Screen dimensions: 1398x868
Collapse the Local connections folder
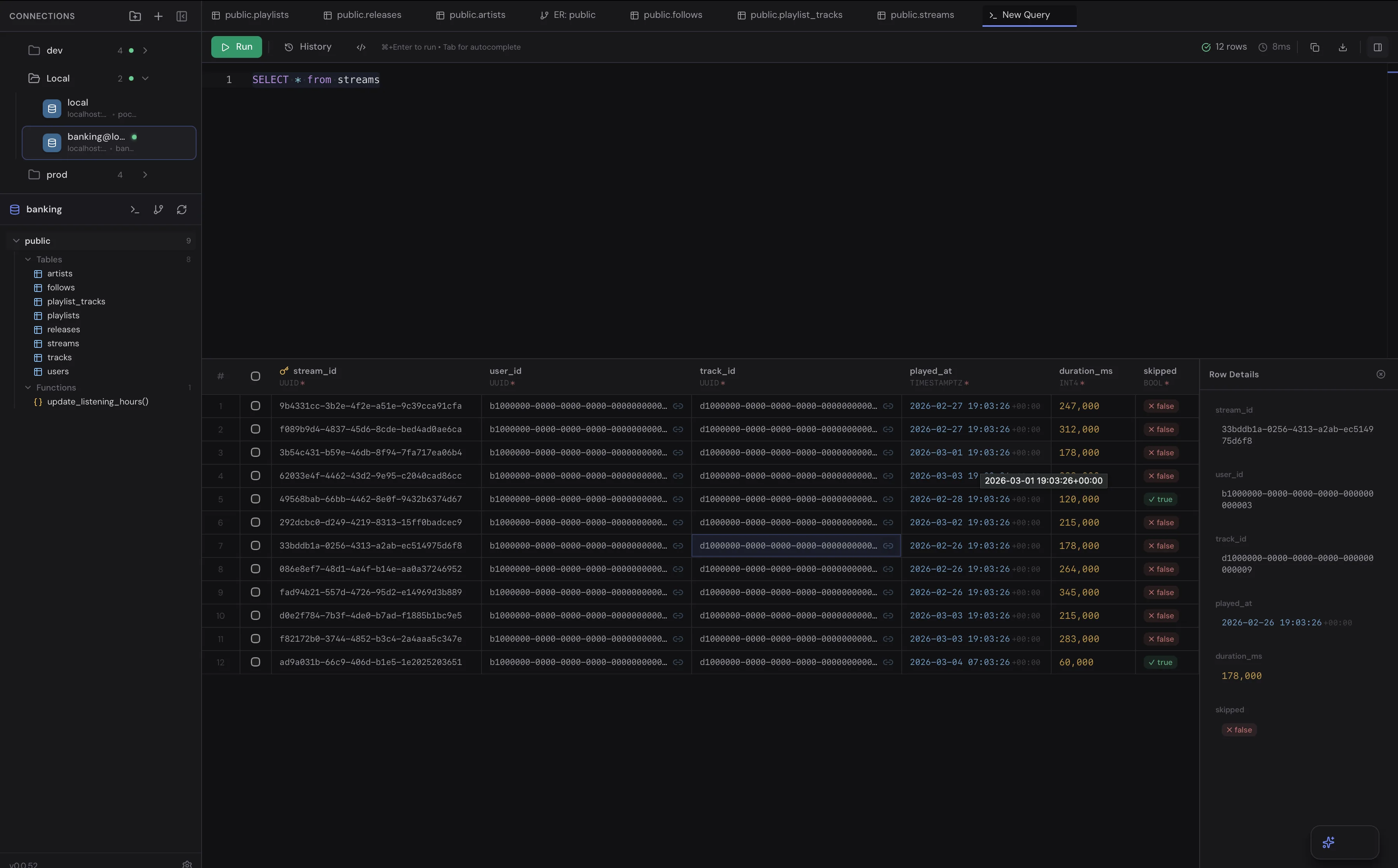[145, 78]
